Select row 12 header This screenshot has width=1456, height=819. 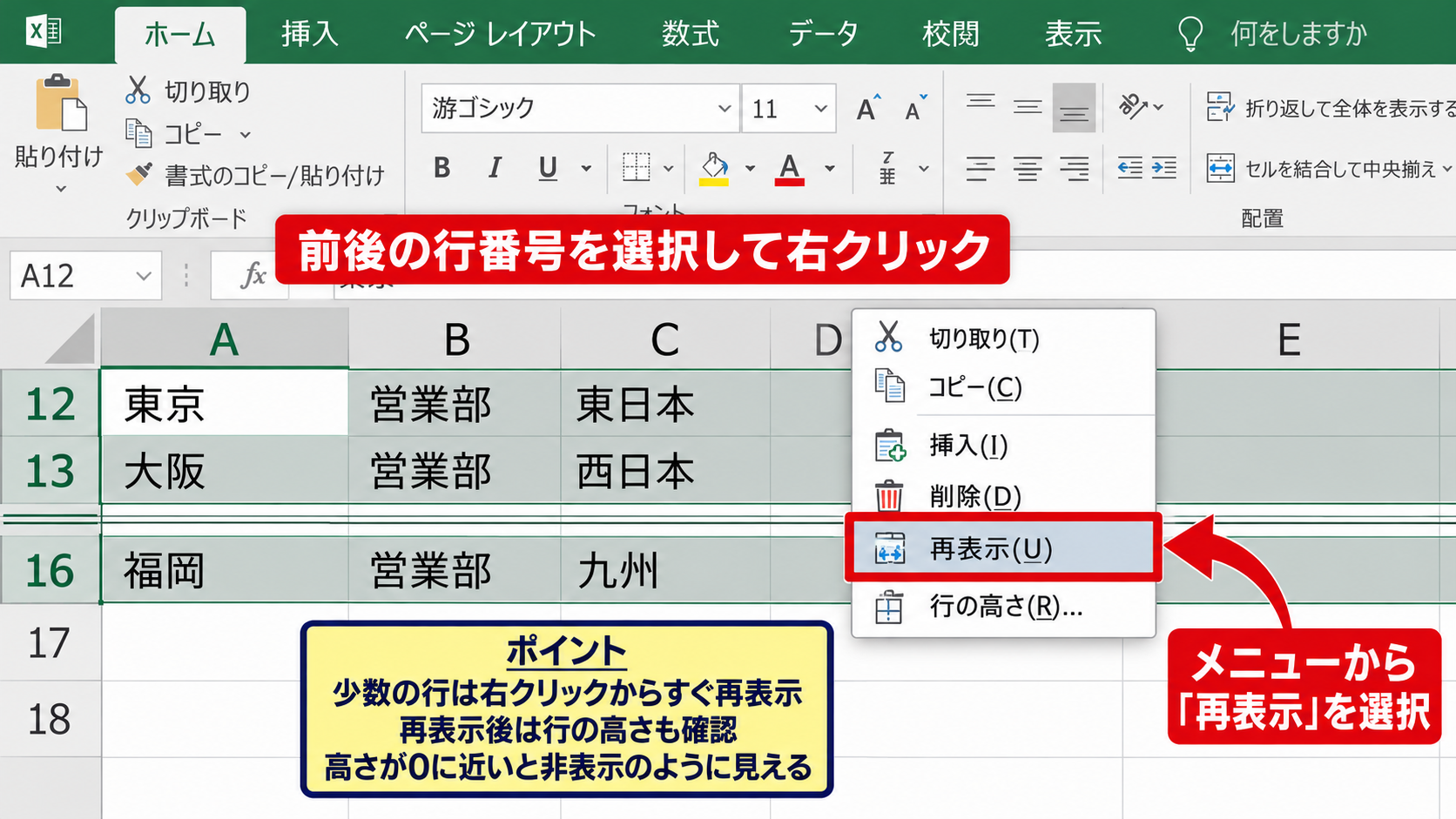tap(51, 404)
